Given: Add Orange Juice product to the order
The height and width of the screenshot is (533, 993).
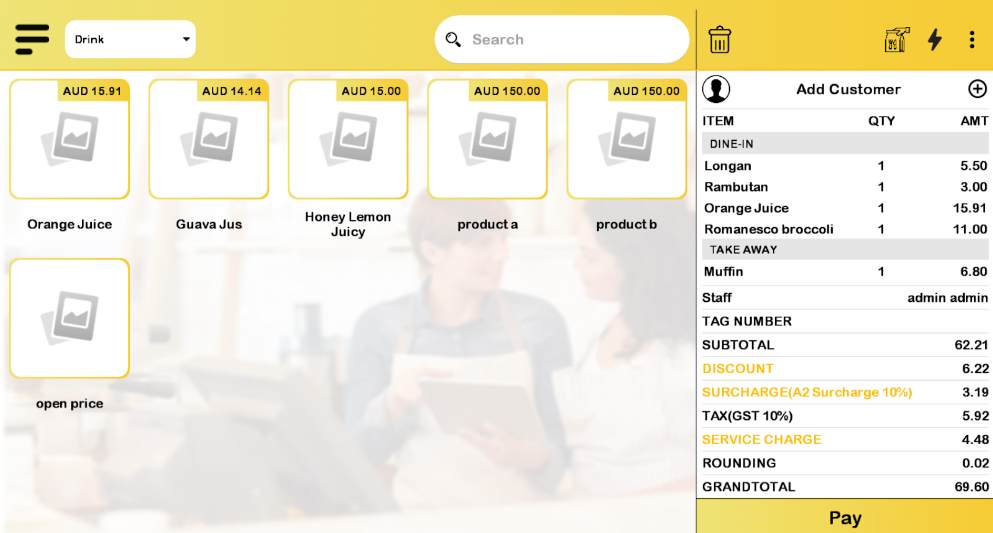Looking at the screenshot, I should [70, 140].
